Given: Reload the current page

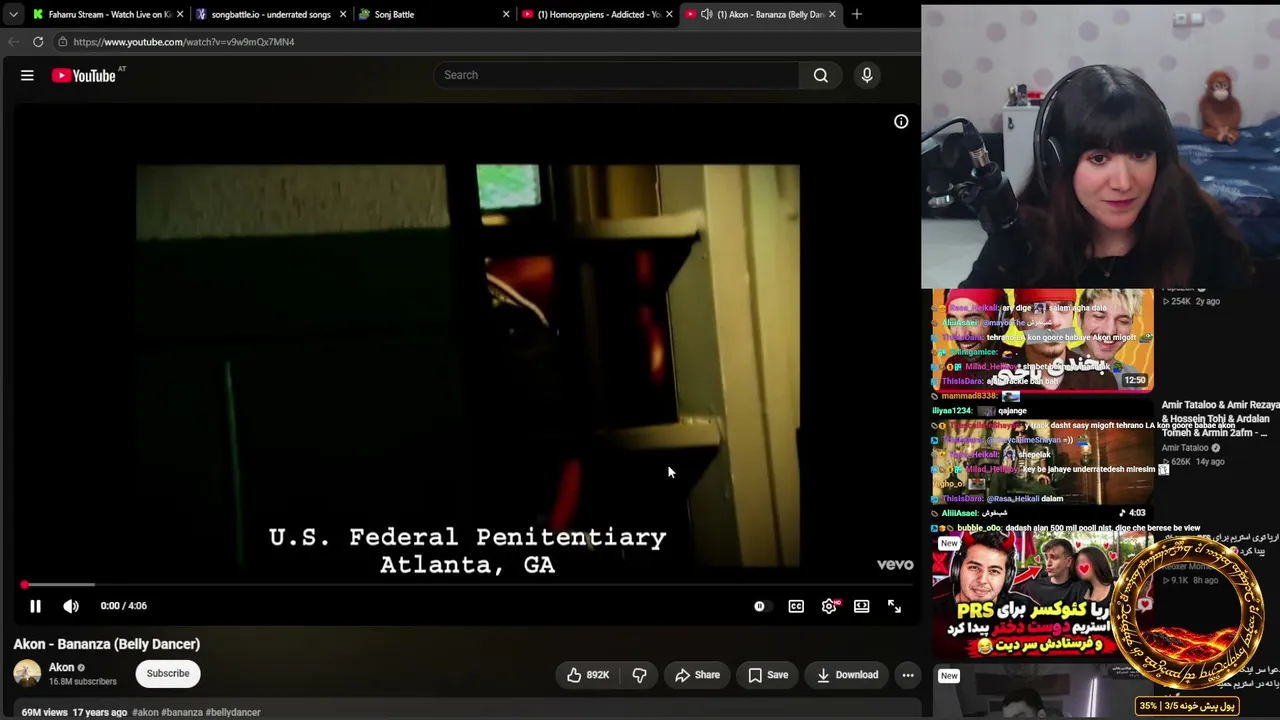Looking at the screenshot, I should pyautogui.click(x=38, y=42).
